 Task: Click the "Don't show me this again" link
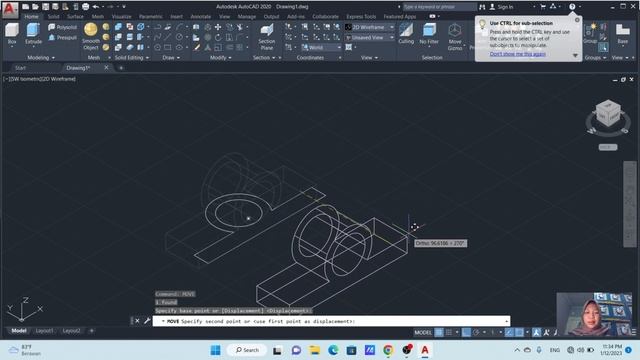pyautogui.click(x=517, y=54)
